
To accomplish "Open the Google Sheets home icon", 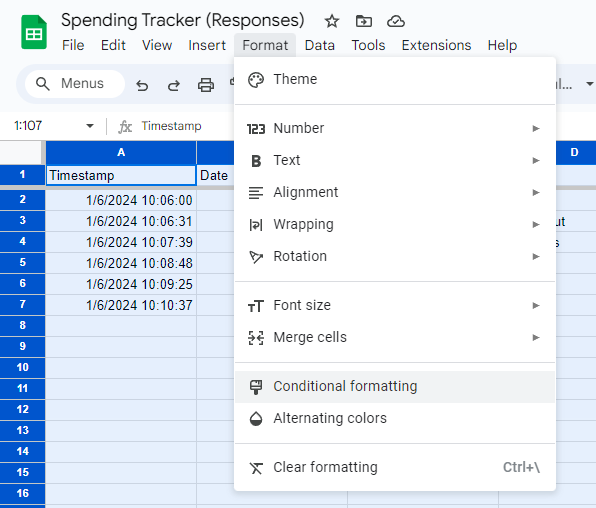I will [34, 32].
